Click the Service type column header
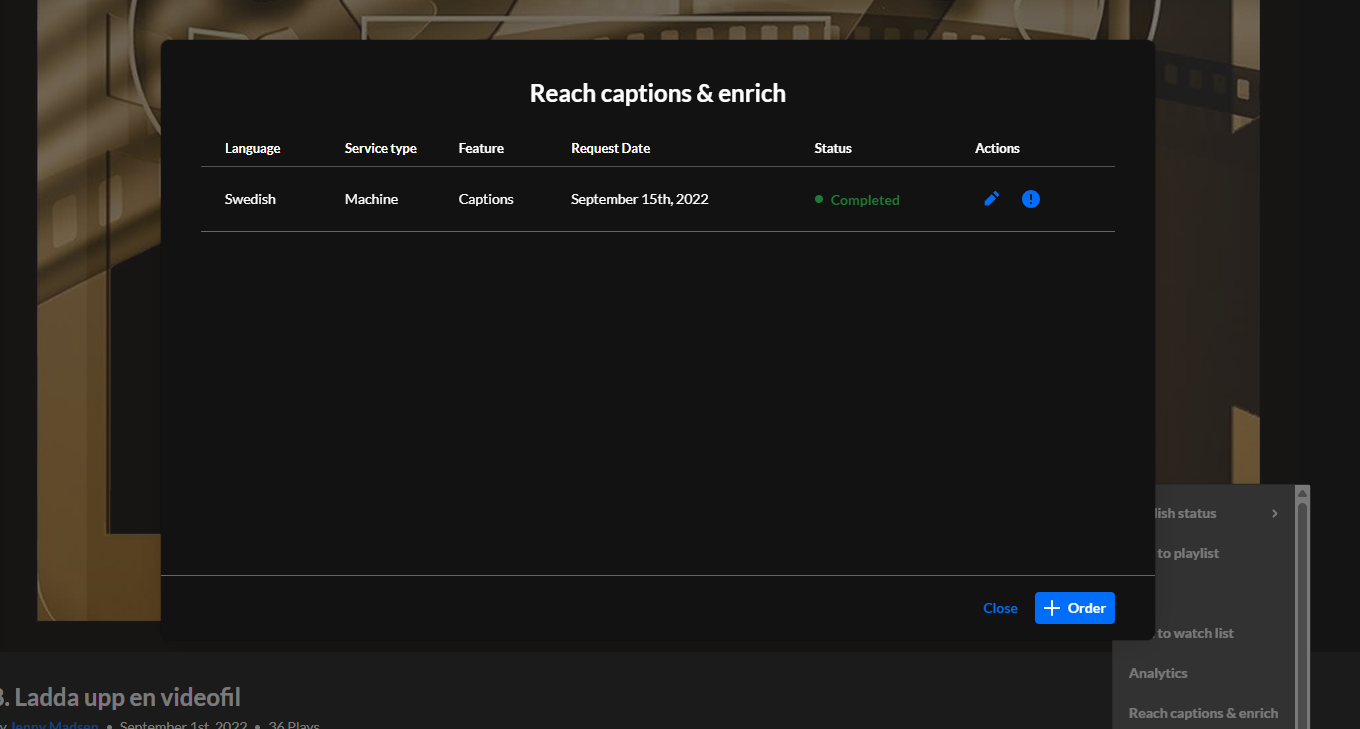The image size is (1360, 729). pos(380,148)
